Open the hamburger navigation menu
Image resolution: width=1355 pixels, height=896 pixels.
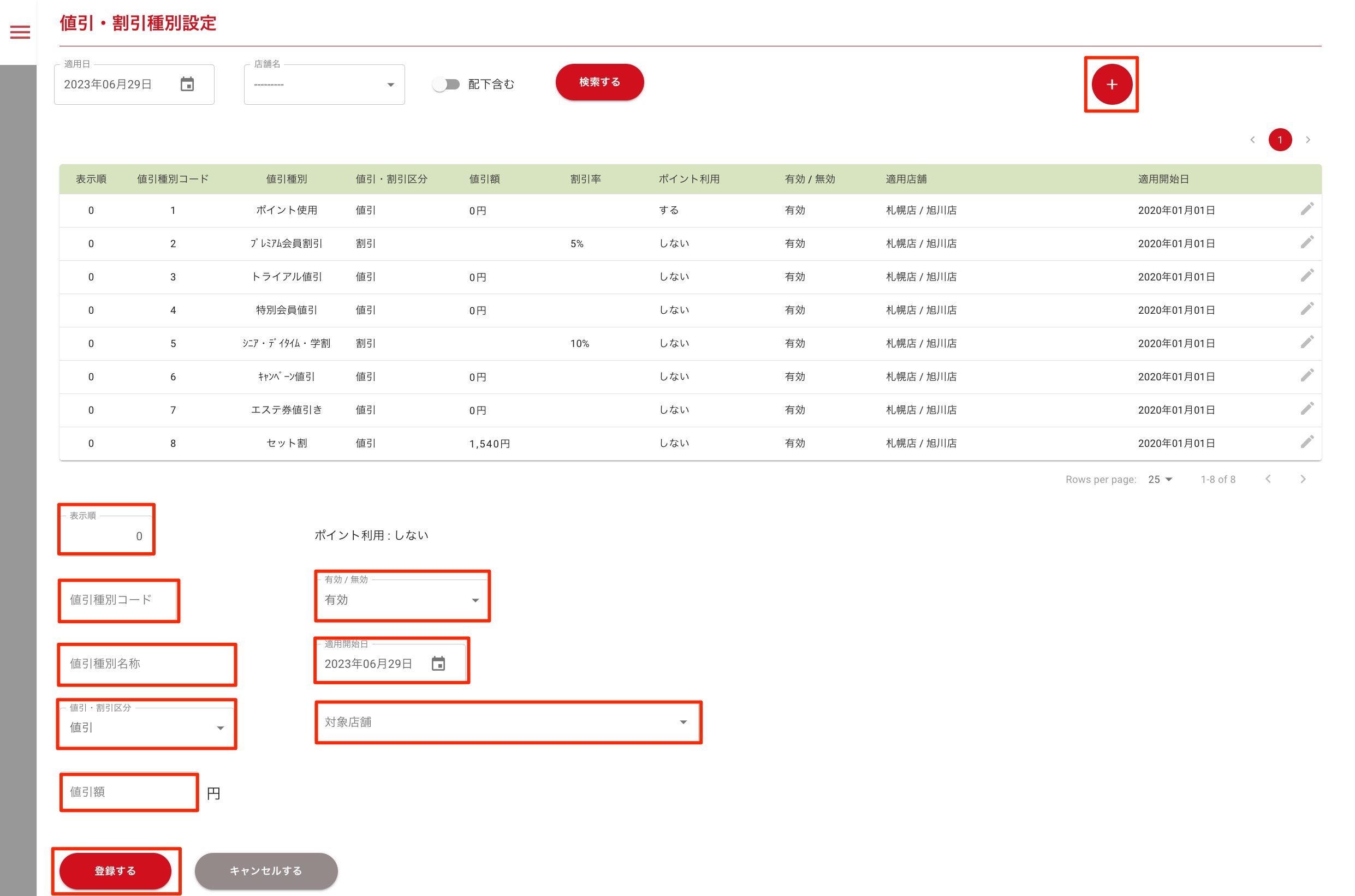[x=20, y=33]
